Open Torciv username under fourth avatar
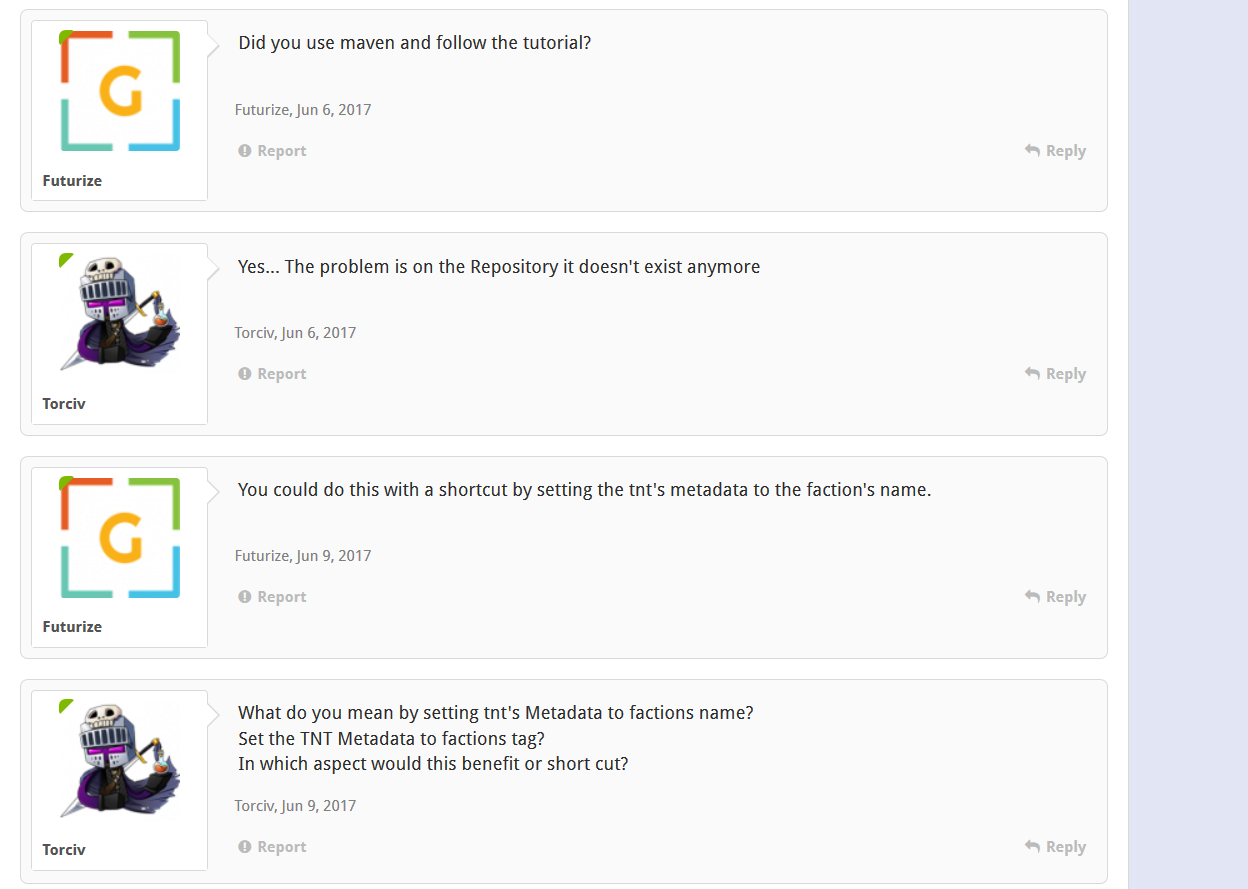This screenshot has height=889, width=1248. point(64,850)
